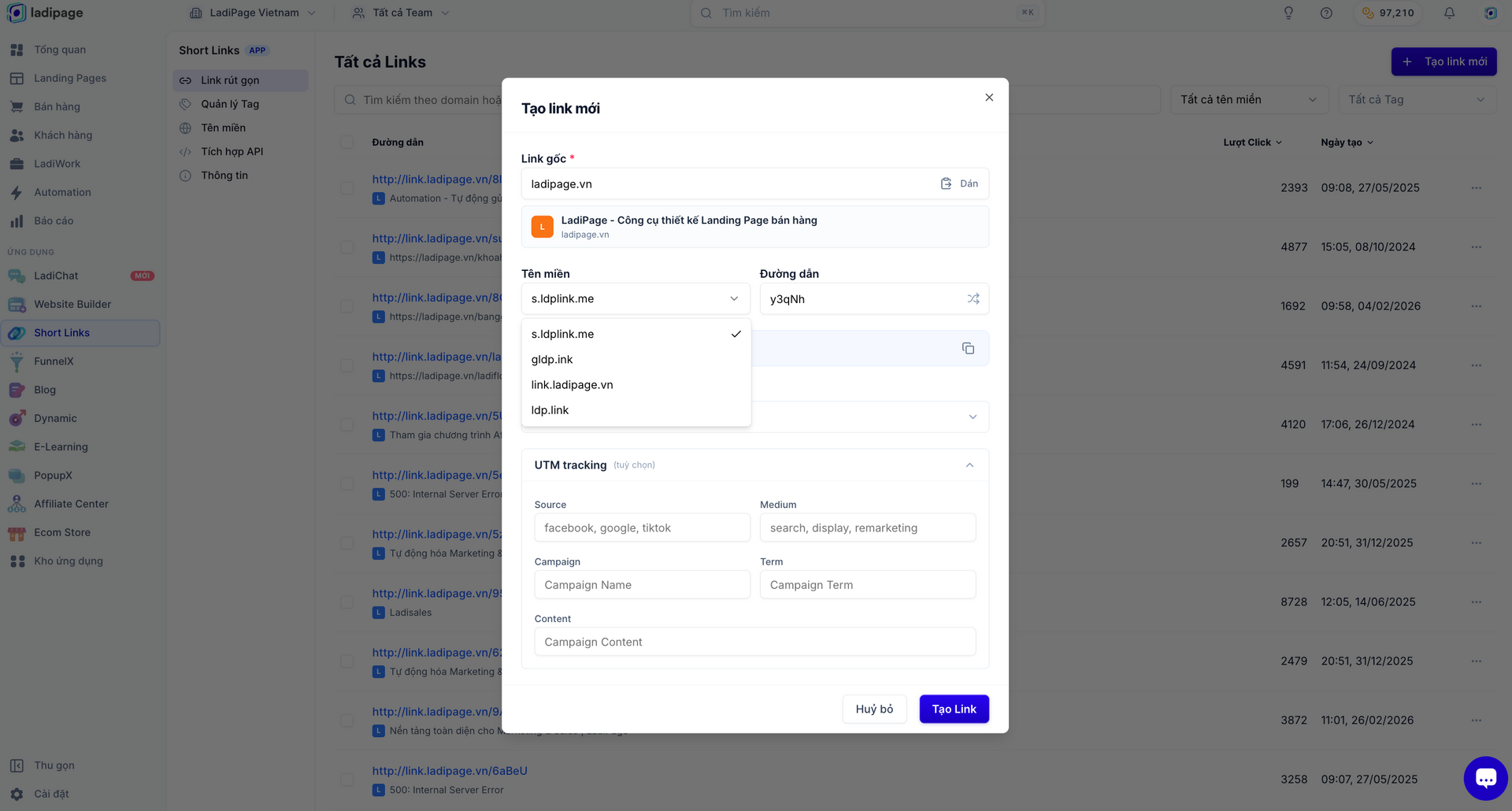1512x811 pixels.
Task: Click the Tạo link mới button at top right
Action: point(1443,61)
